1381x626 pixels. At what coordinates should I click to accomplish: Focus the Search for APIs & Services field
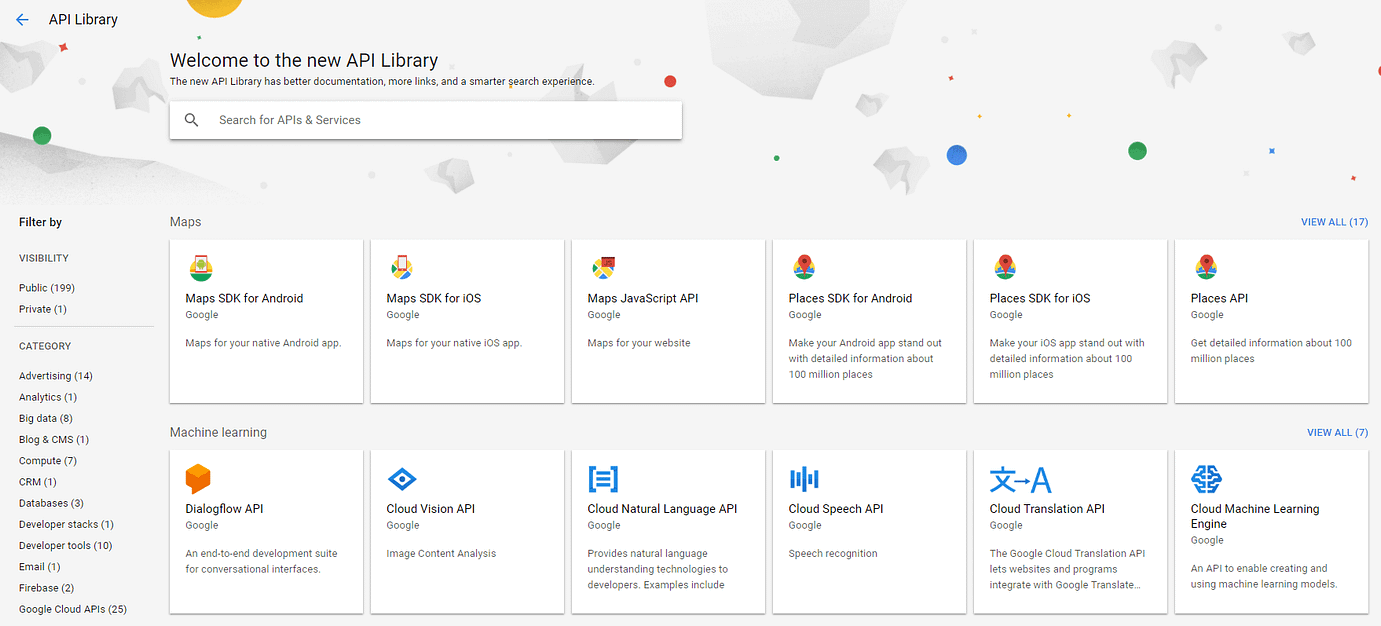coord(440,120)
